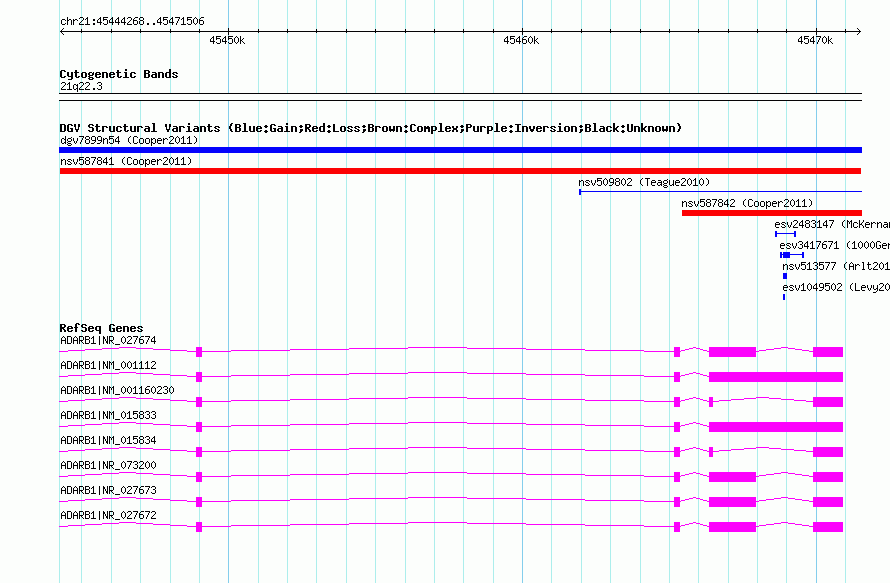Click the right arrowhead of the ruler
Image resolution: width=890 pixels, height=583 pixels.
click(x=859, y=32)
